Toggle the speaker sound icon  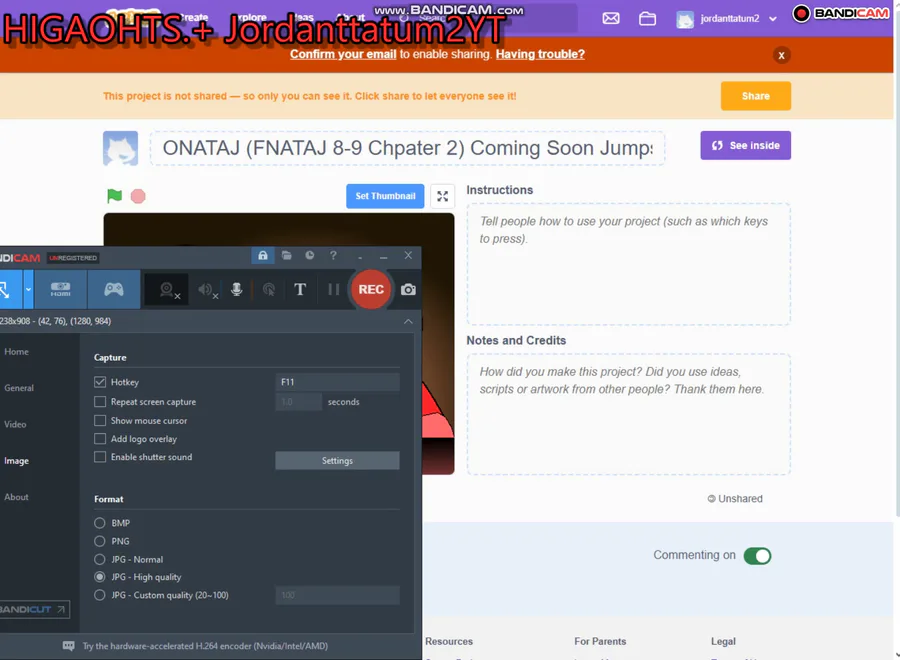coord(207,289)
